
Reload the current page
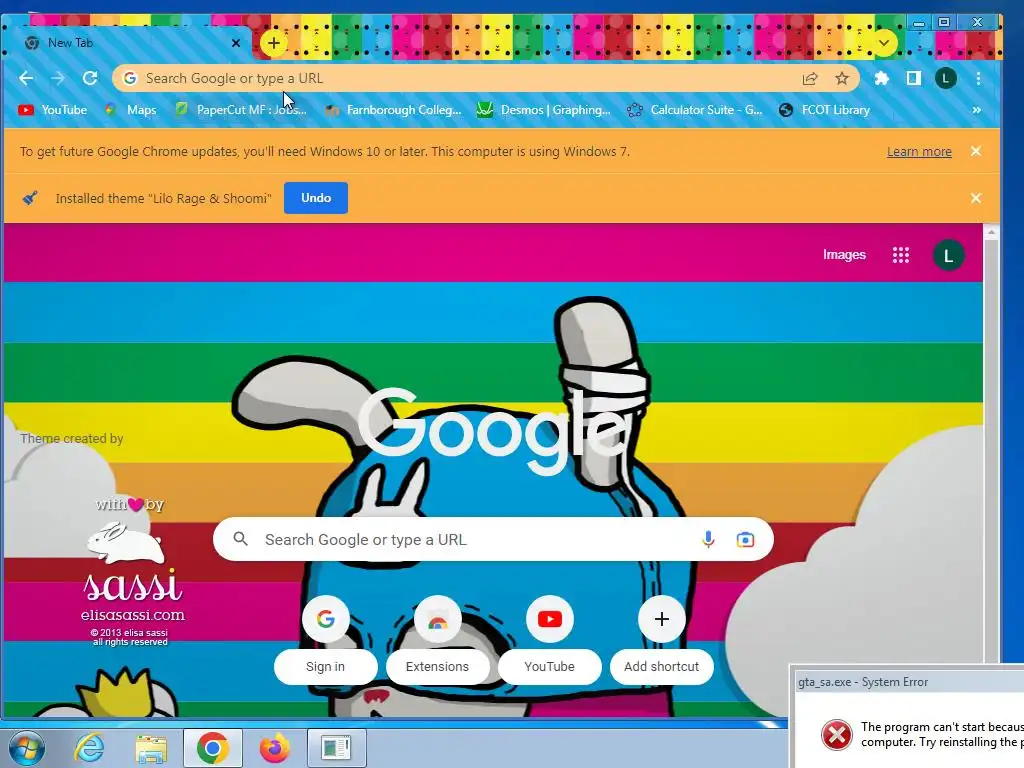(x=90, y=78)
